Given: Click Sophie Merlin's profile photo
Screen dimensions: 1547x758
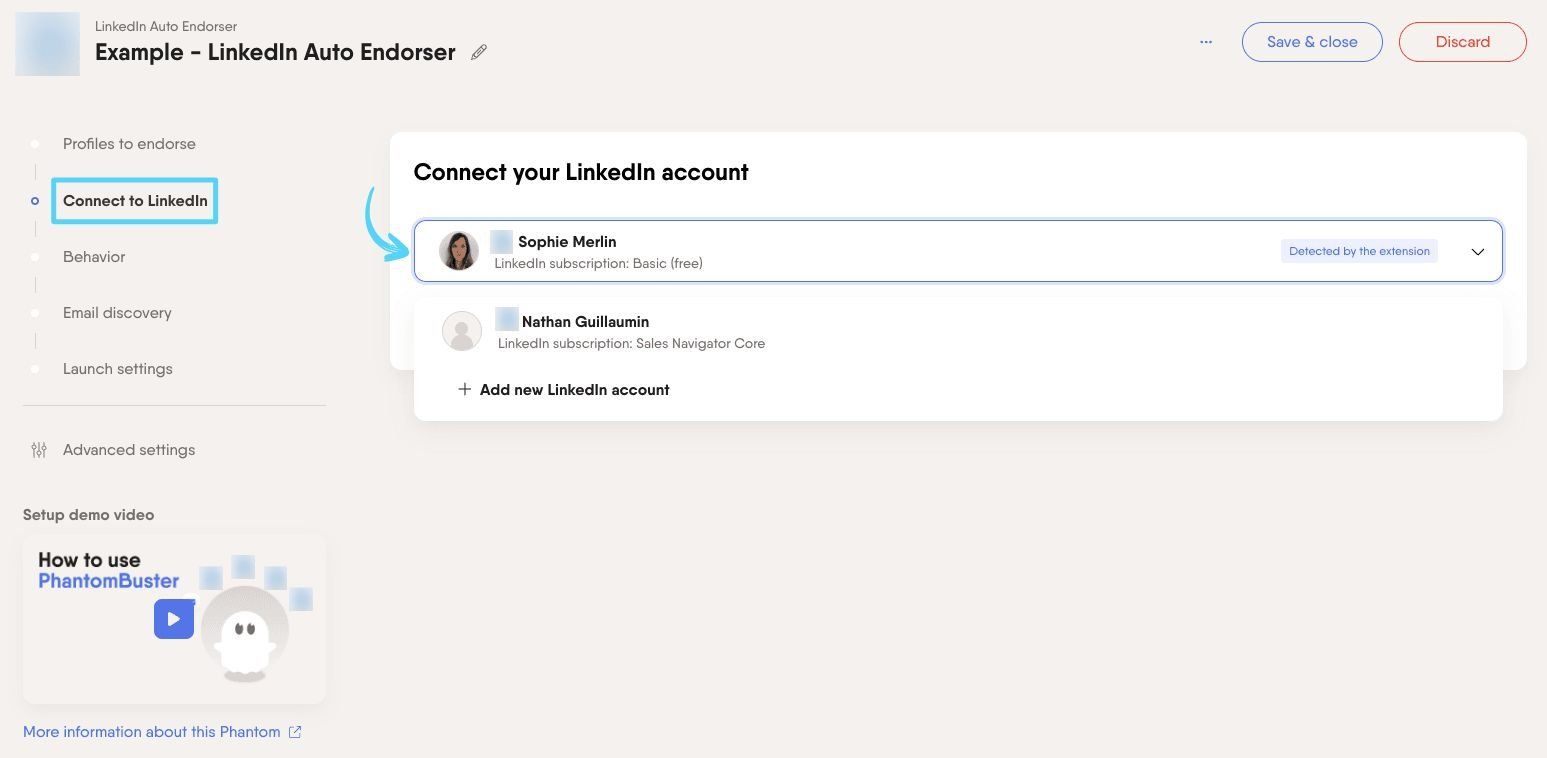Looking at the screenshot, I should click(x=459, y=251).
